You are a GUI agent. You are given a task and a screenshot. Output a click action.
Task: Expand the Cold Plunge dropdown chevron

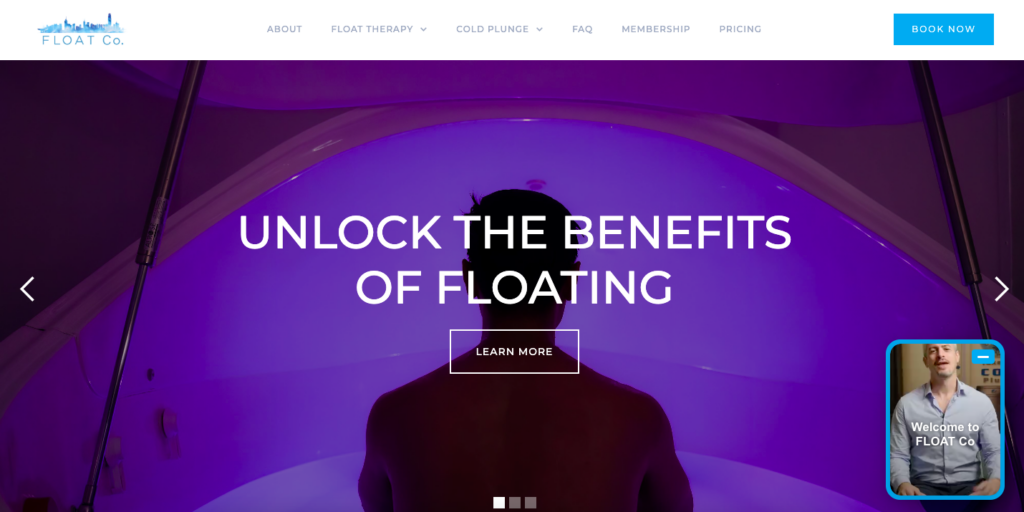coord(539,29)
